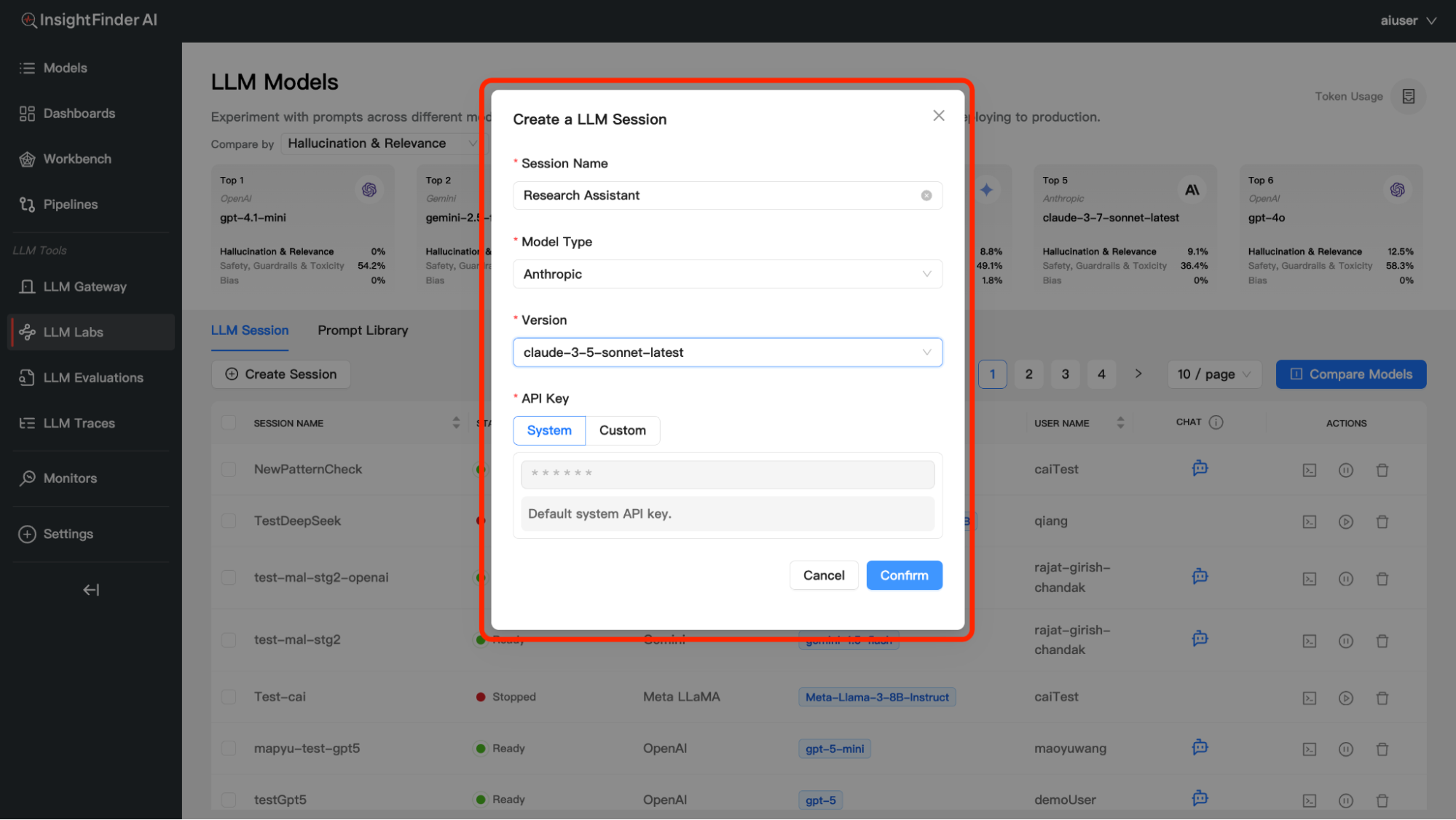Select the System API key option
The image size is (1456, 820).
tap(549, 430)
